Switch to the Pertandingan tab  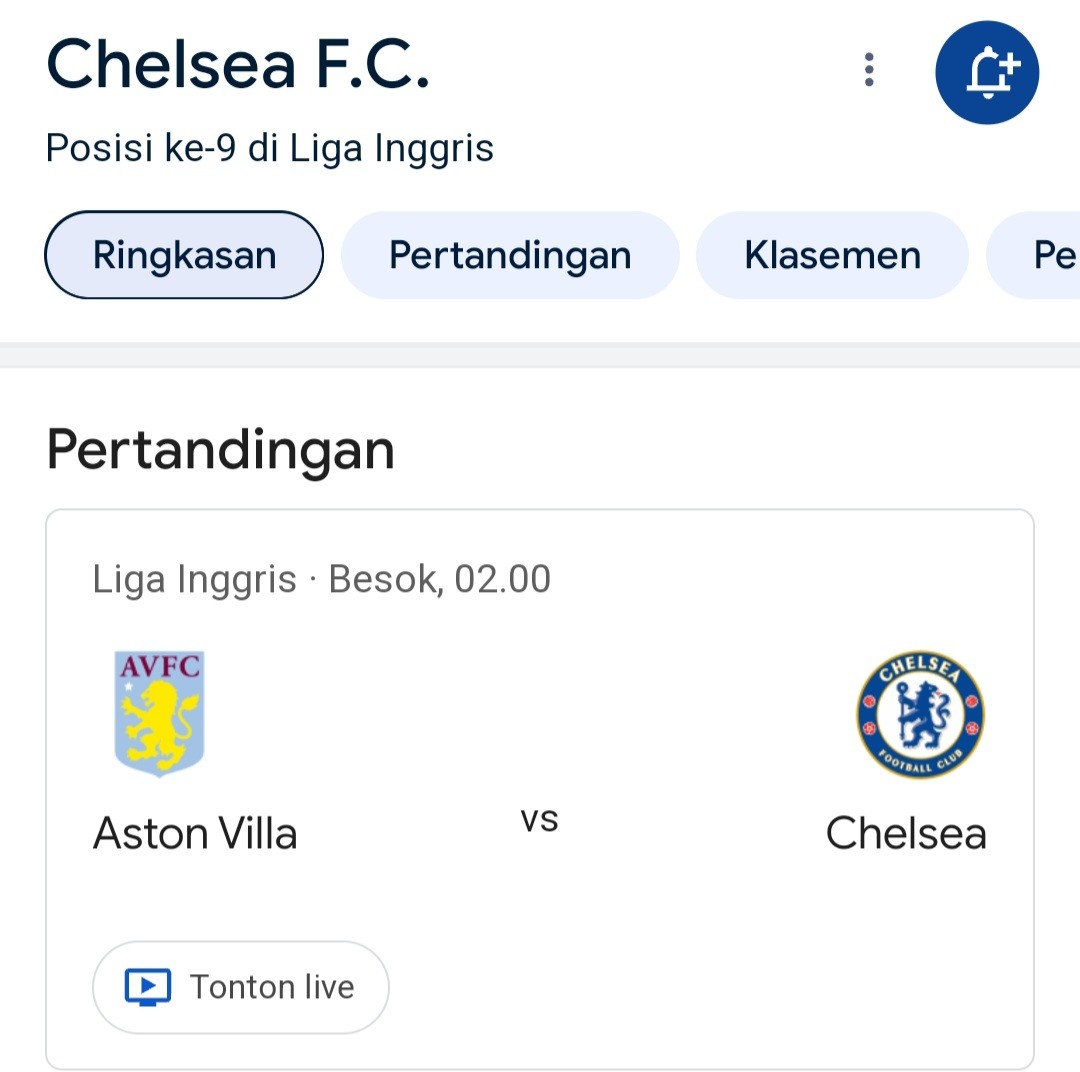pyautogui.click(x=510, y=255)
